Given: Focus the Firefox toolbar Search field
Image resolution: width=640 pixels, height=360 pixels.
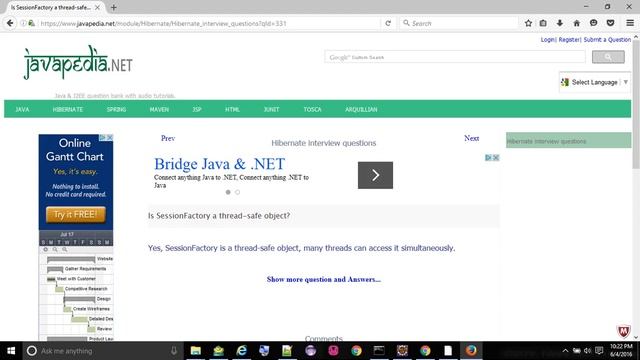Looking at the screenshot, I should [459, 23].
